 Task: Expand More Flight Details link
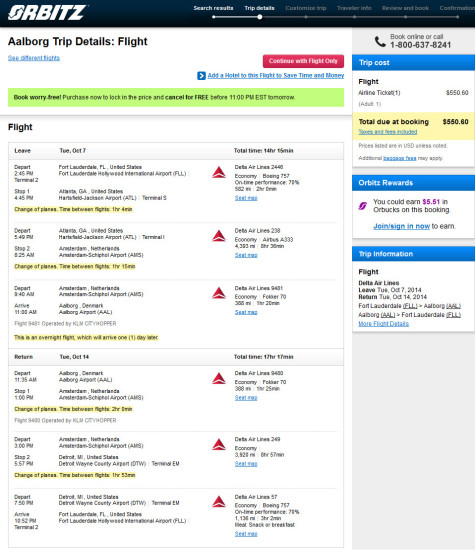point(383,324)
